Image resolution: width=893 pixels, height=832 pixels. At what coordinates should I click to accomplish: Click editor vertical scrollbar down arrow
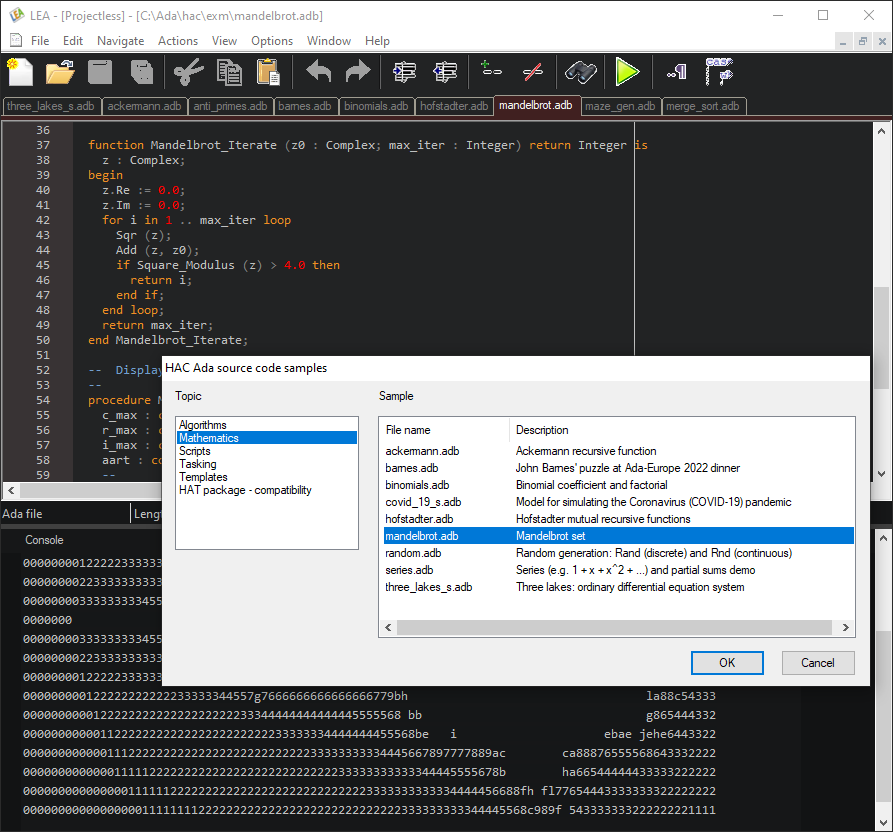click(x=882, y=474)
